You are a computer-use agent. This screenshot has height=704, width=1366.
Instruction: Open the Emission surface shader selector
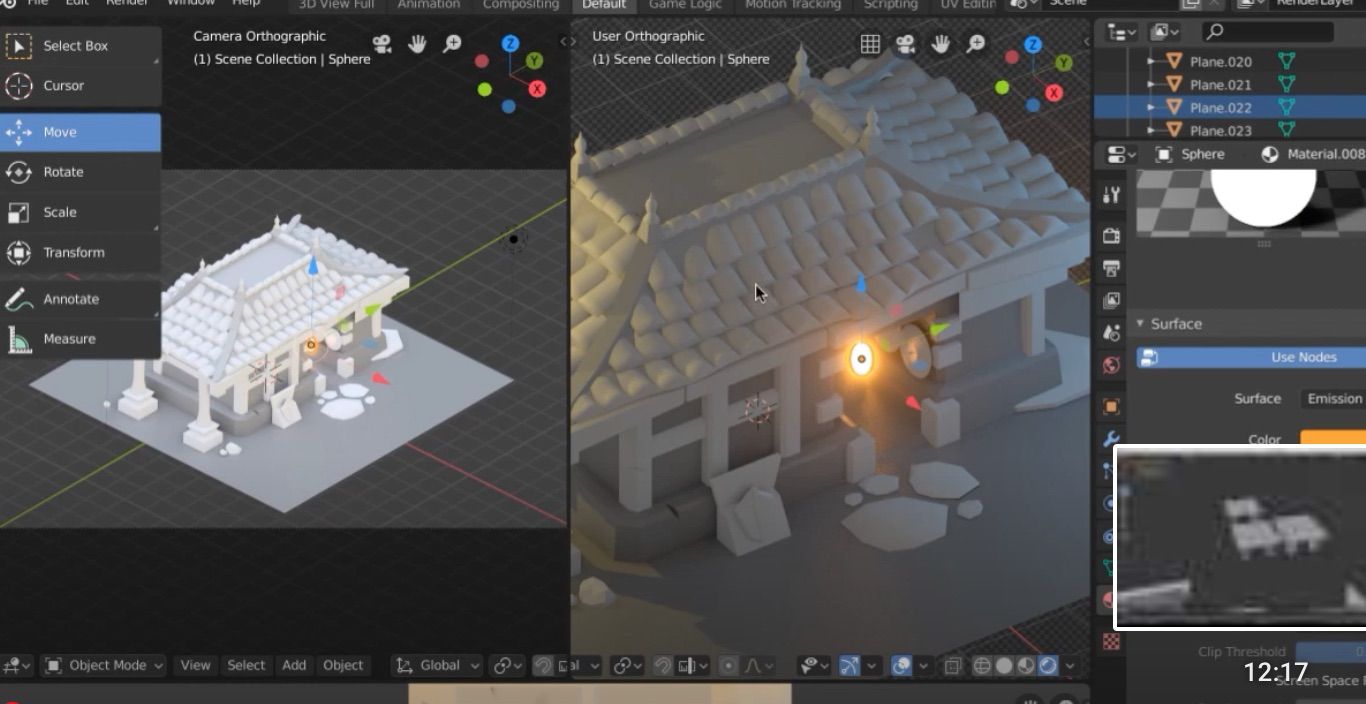point(1333,398)
